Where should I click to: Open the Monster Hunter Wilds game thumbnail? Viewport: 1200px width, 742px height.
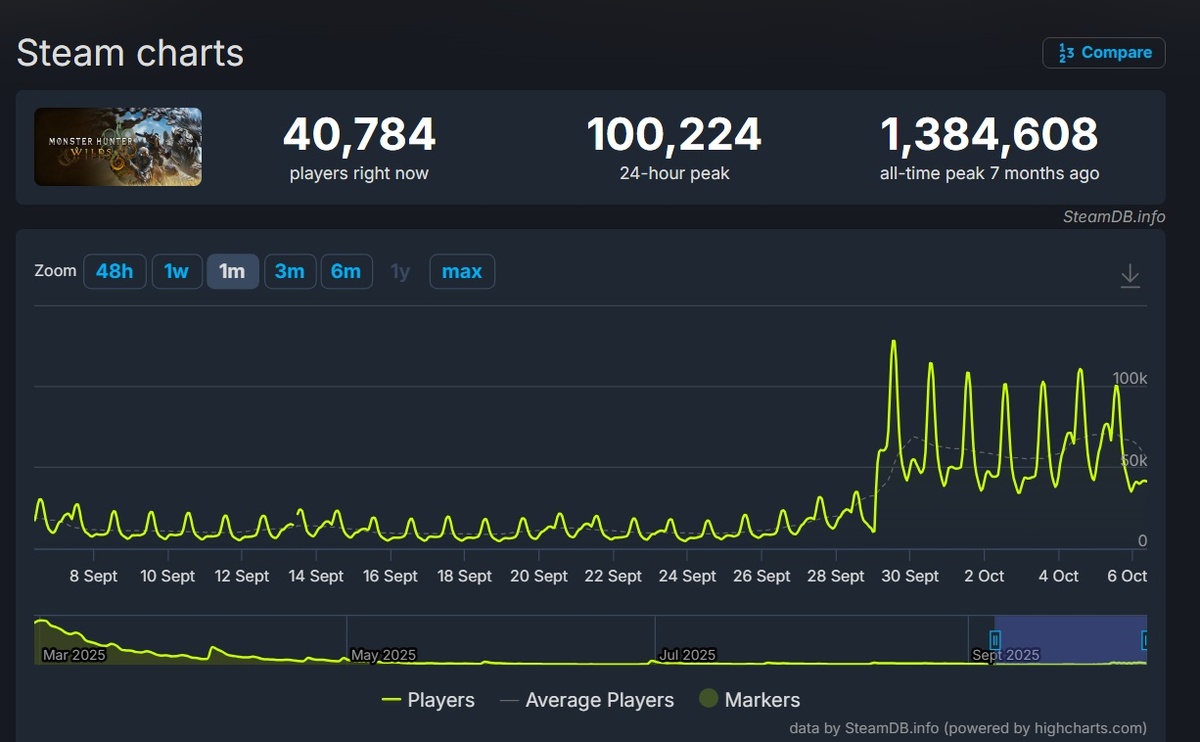tap(118, 147)
